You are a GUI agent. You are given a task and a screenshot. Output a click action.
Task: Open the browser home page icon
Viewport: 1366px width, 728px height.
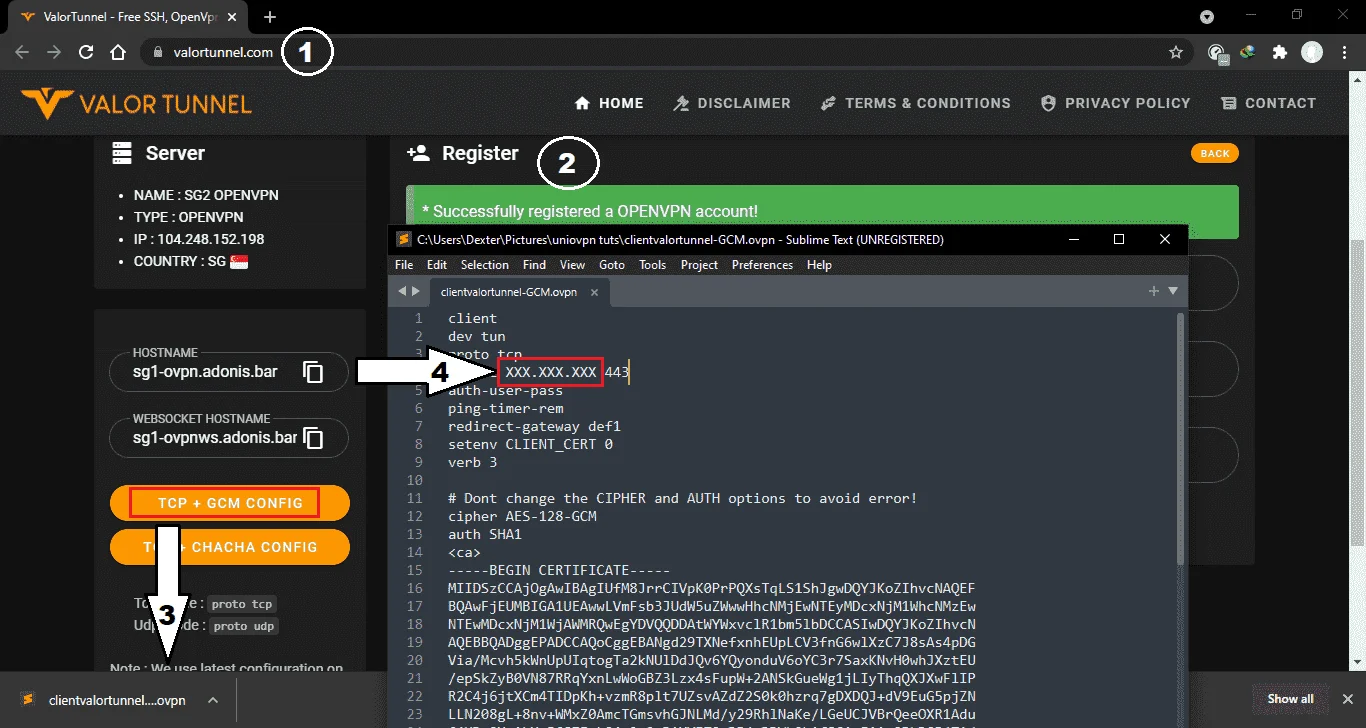118,53
